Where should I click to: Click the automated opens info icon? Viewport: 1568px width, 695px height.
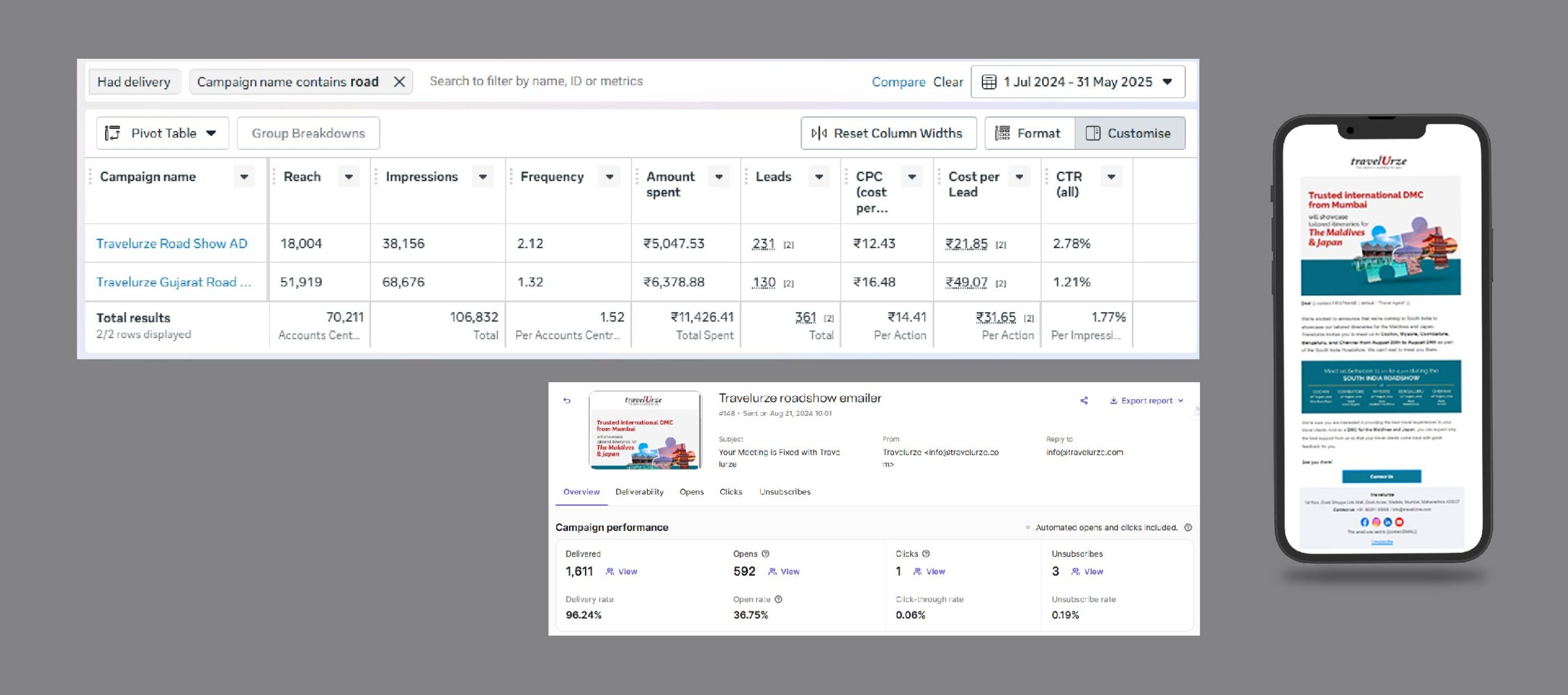pos(1188,527)
